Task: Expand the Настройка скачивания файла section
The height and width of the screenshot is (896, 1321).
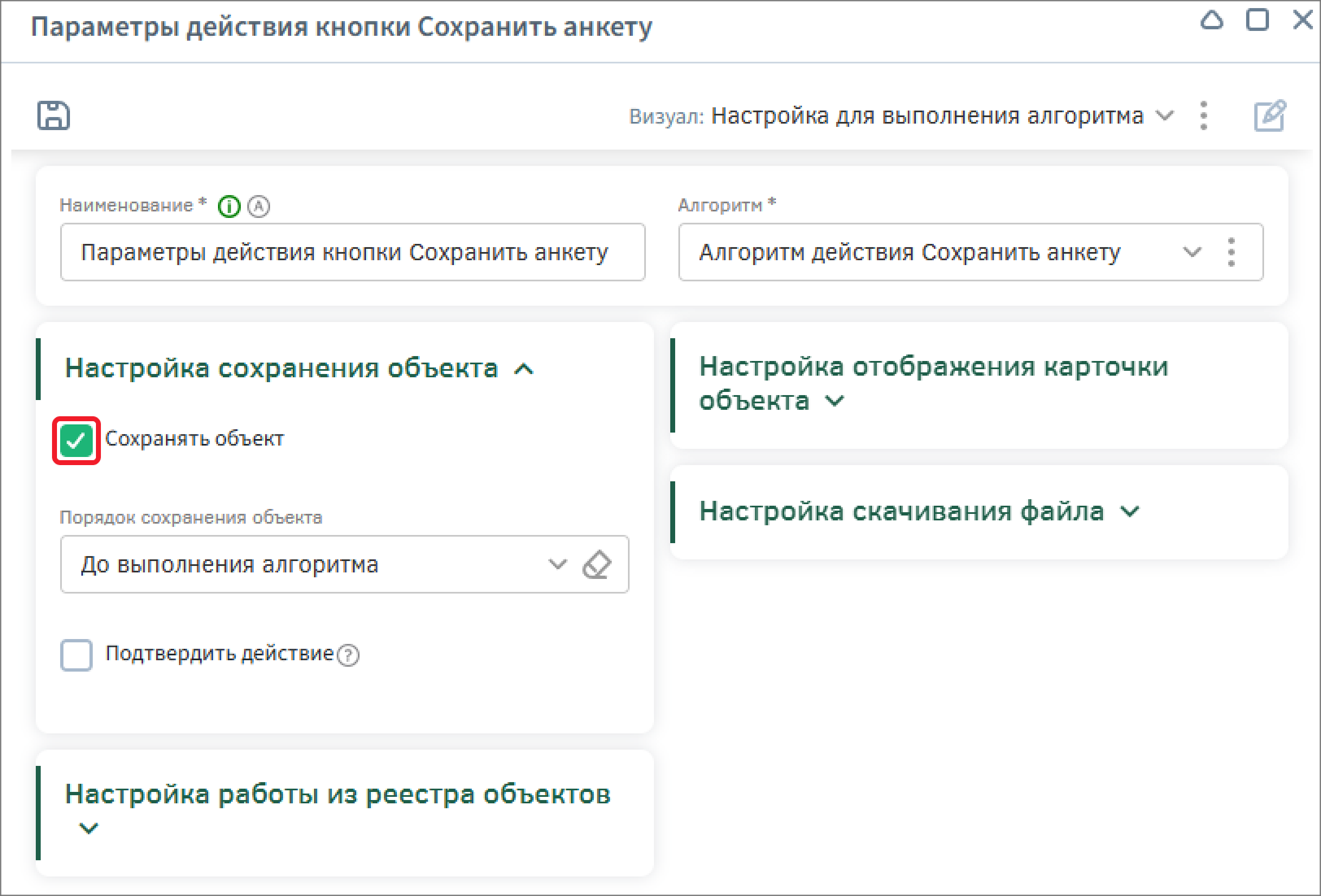Action: [1130, 511]
